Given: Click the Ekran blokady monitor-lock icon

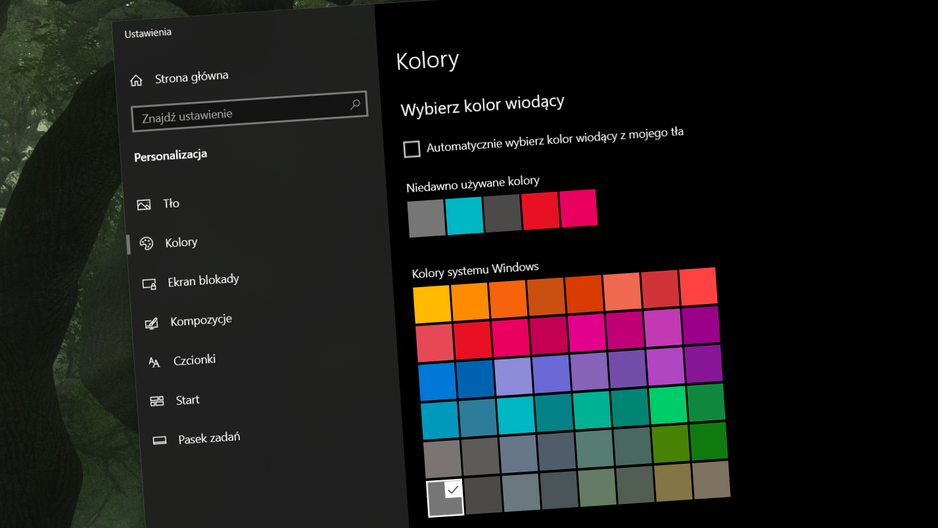Looking at the screenshot, I should tap(149, 283).
